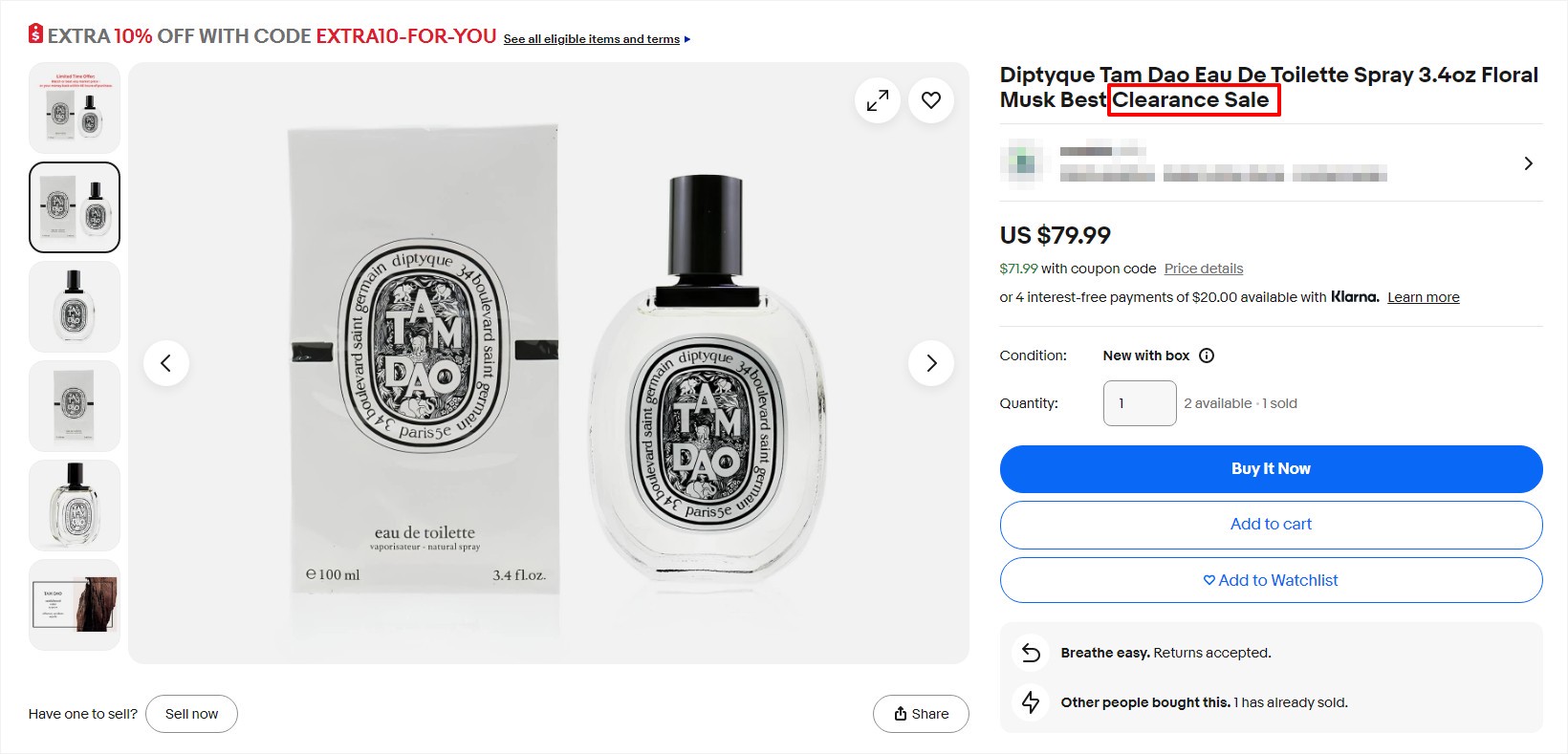Go back to the previous product photo
1568x754 pixels.
[x=166, y=363]
